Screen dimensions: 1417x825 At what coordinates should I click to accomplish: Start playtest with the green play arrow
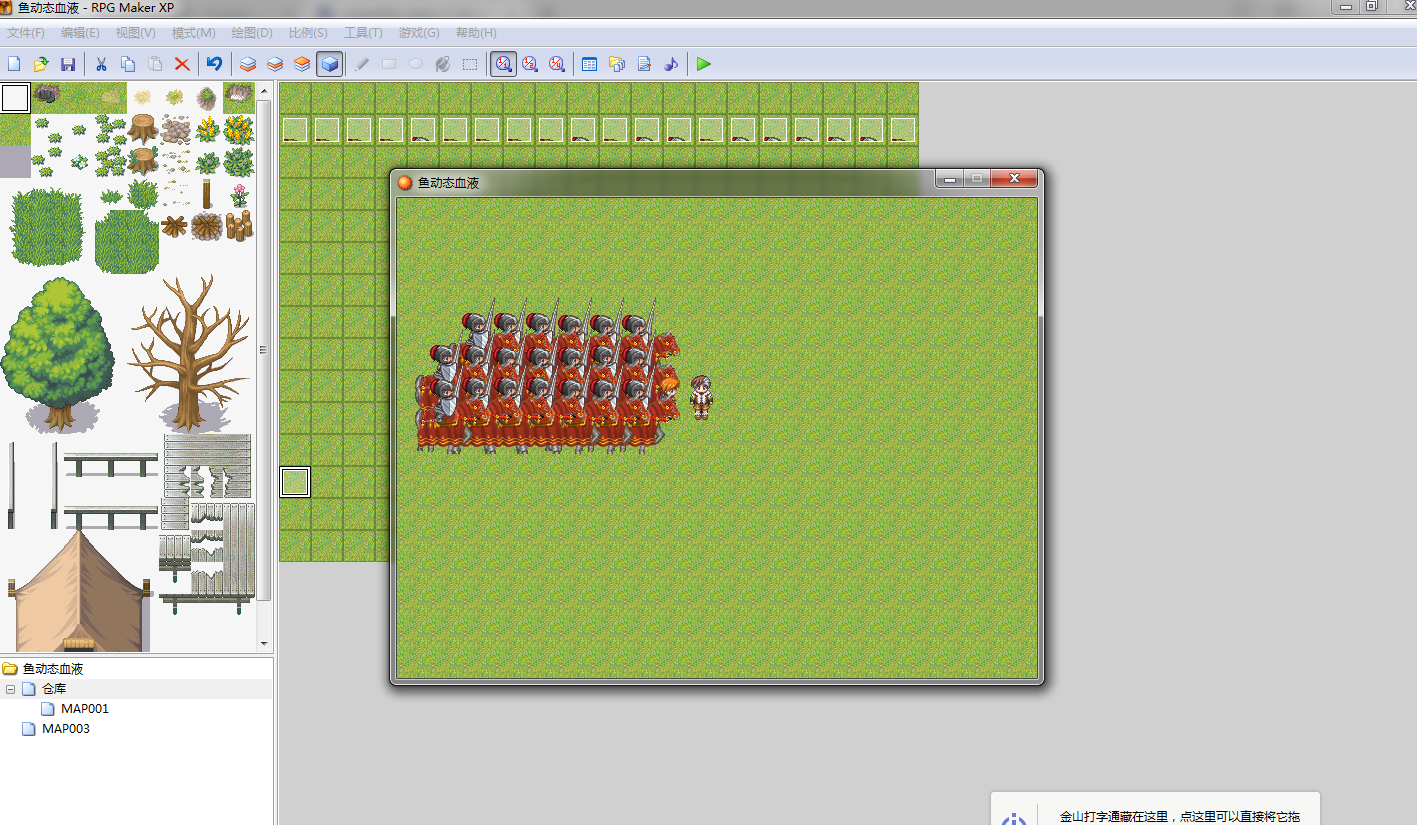tap(704, 64)
